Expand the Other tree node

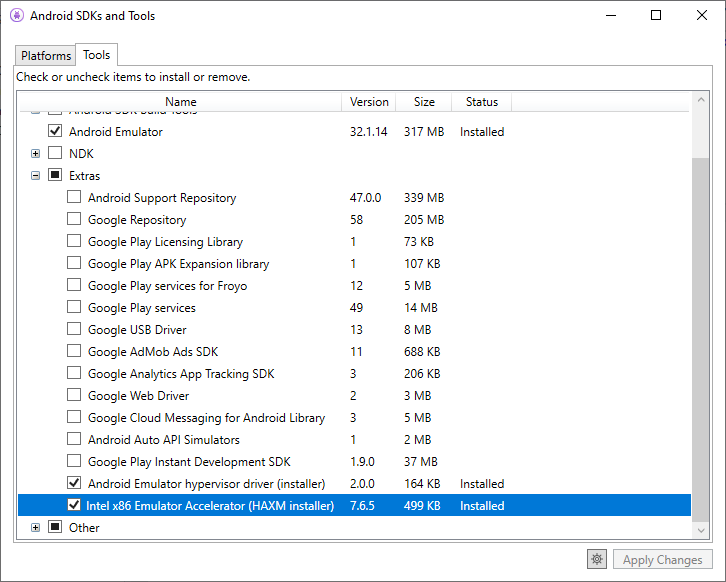[36, 527]
